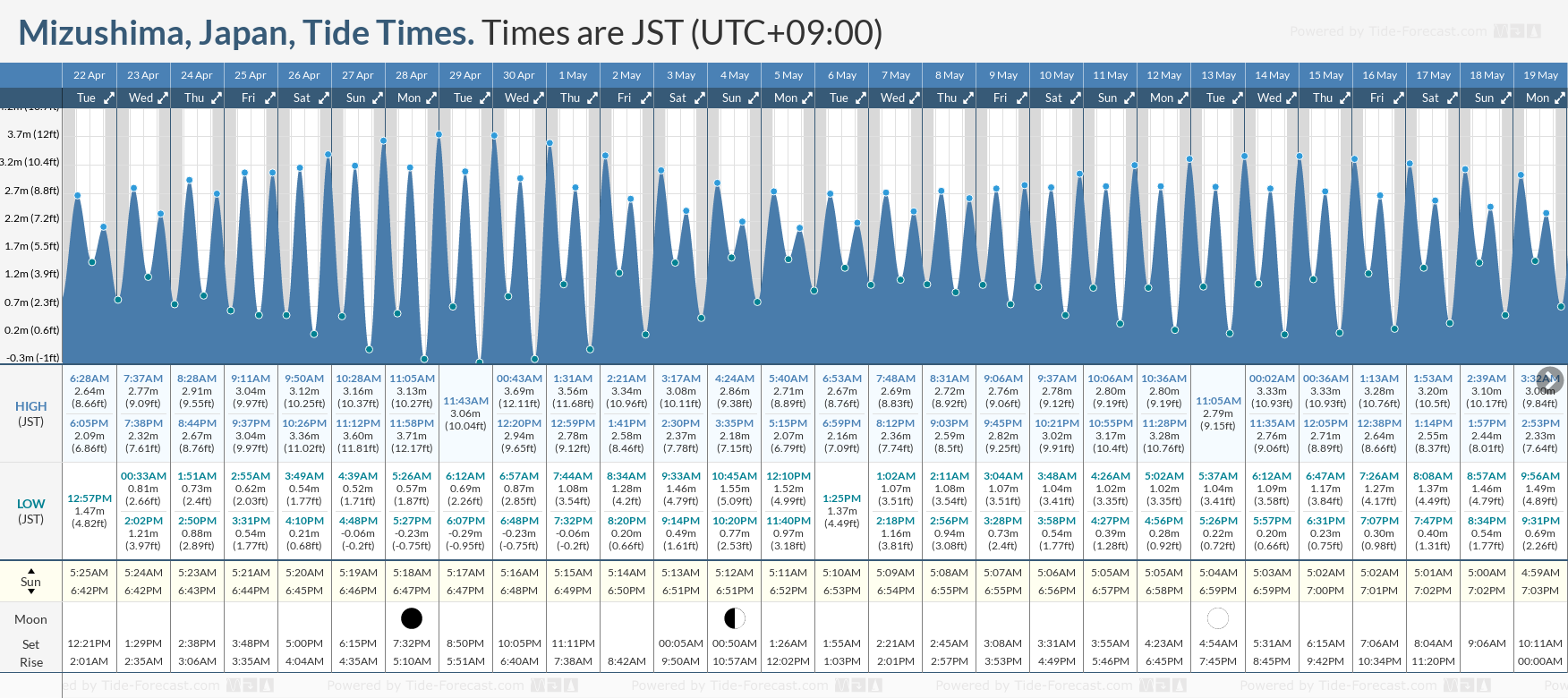This screenshot has width=1568, height=698.
Task: Expand the Sat 17 May day view
Action: [1453, 98]
